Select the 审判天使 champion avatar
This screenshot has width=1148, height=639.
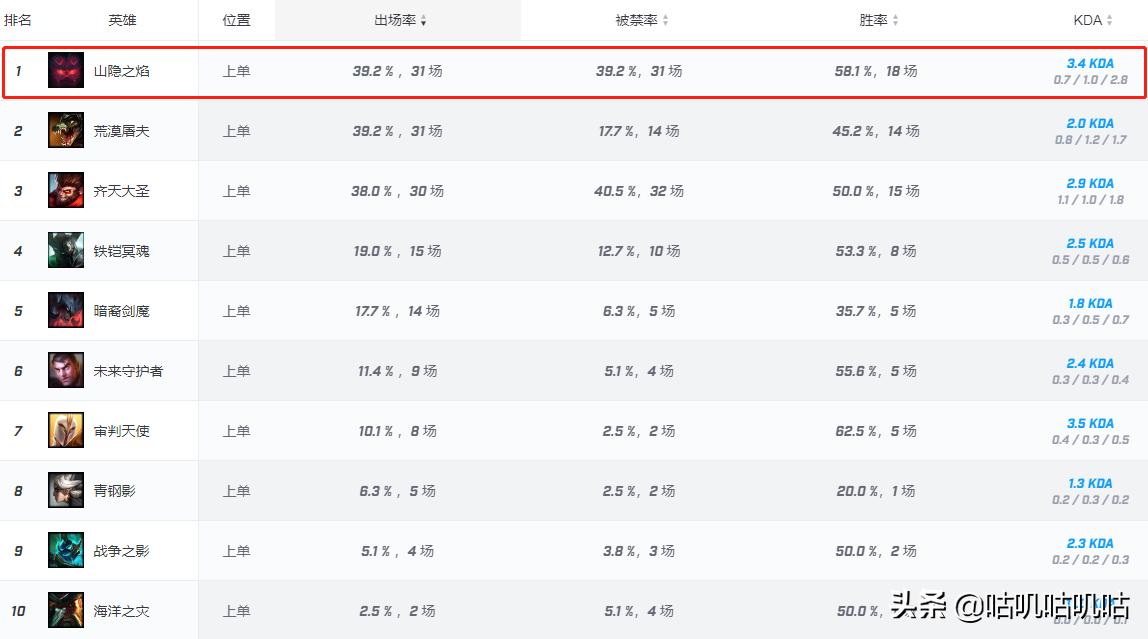tap(66, 431)
